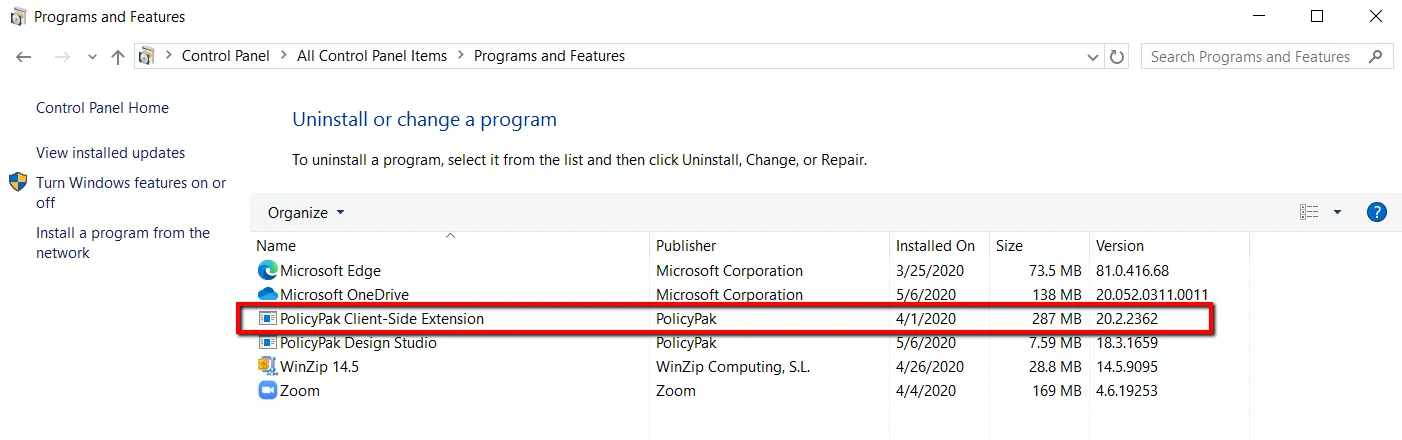This screenshot has width=1402, height=440.
Task: Click the PolicyPak Design Studio icon
Action: tap(267, 343)
